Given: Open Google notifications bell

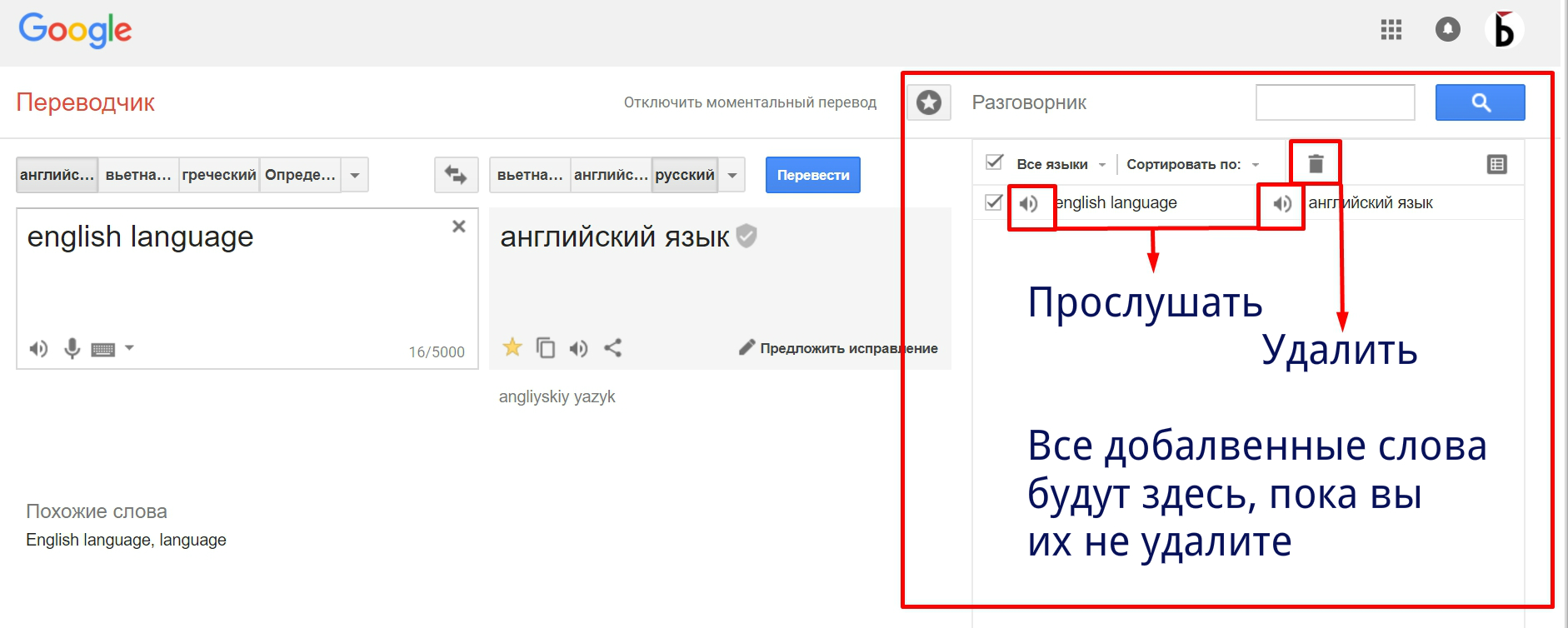Looking at the screenshot, I should point(1448,29).
